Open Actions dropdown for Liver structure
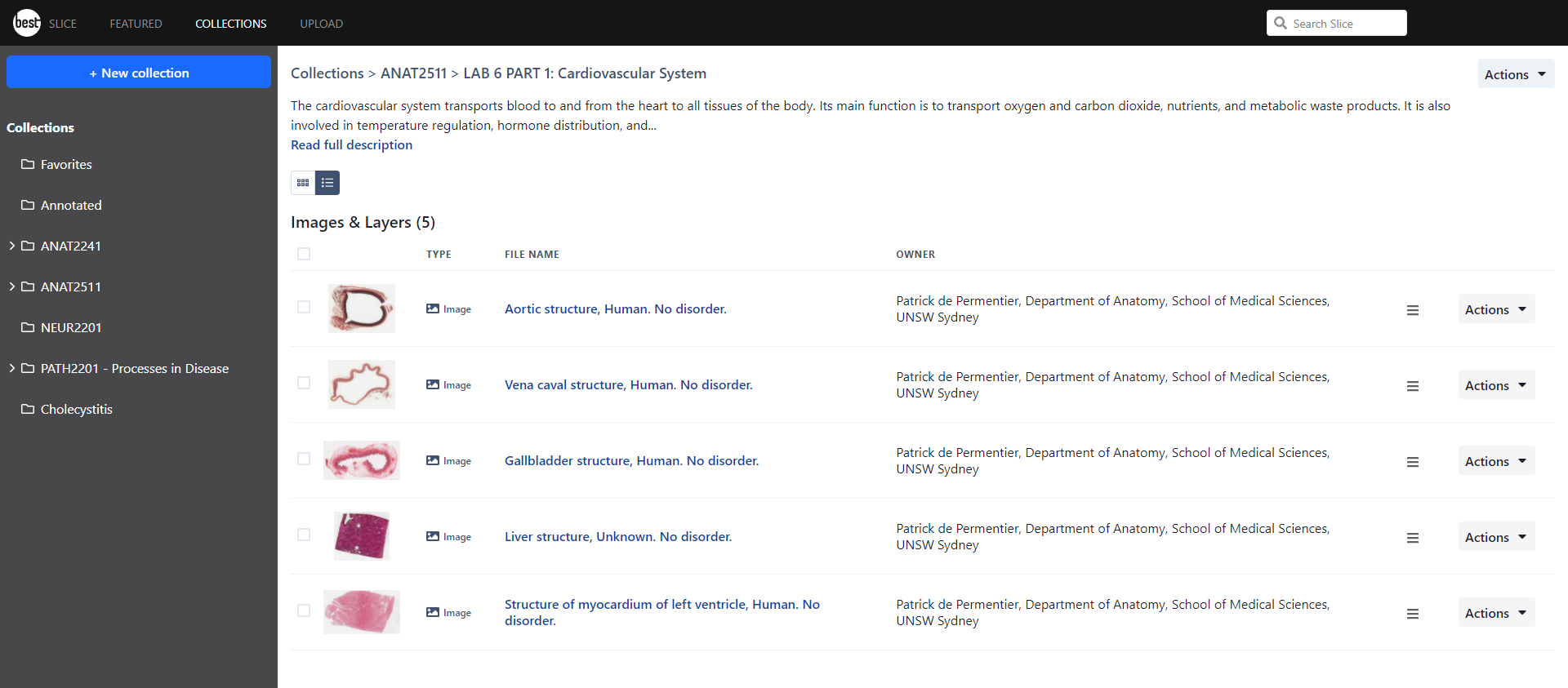 (1496, 537)
